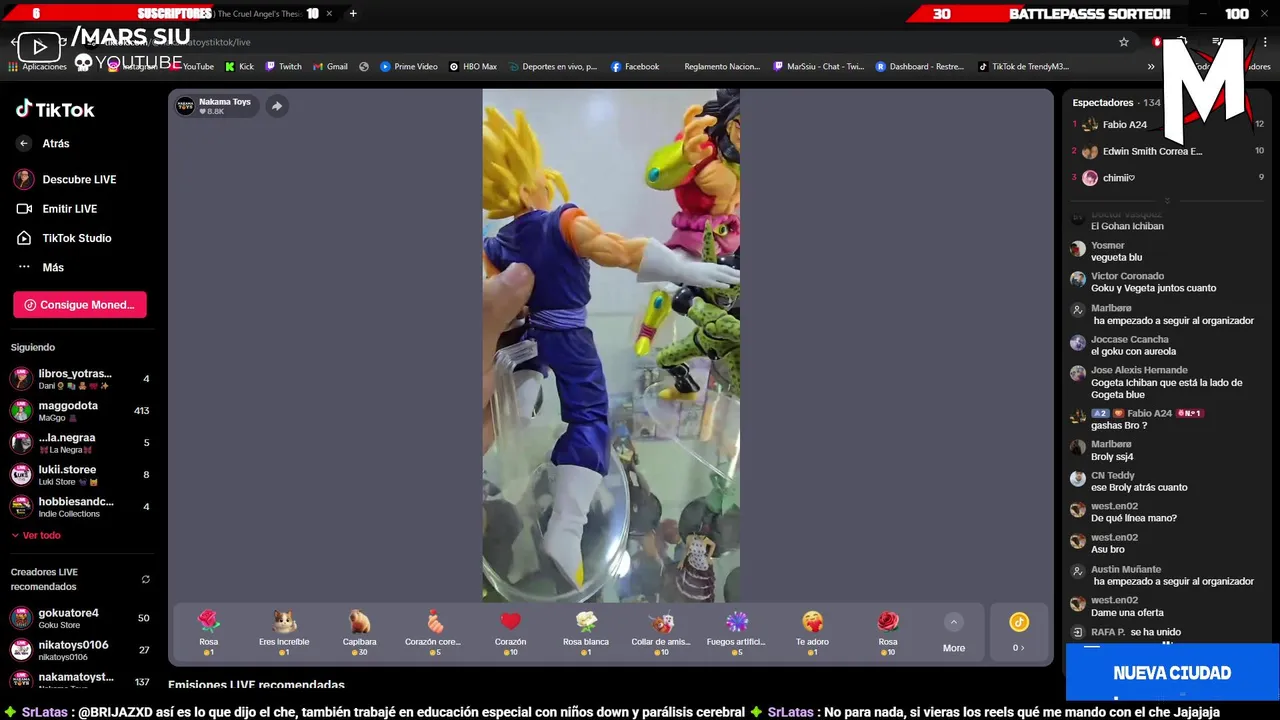Share the live stream
The image size is (1280, 720).
point(277,106)
